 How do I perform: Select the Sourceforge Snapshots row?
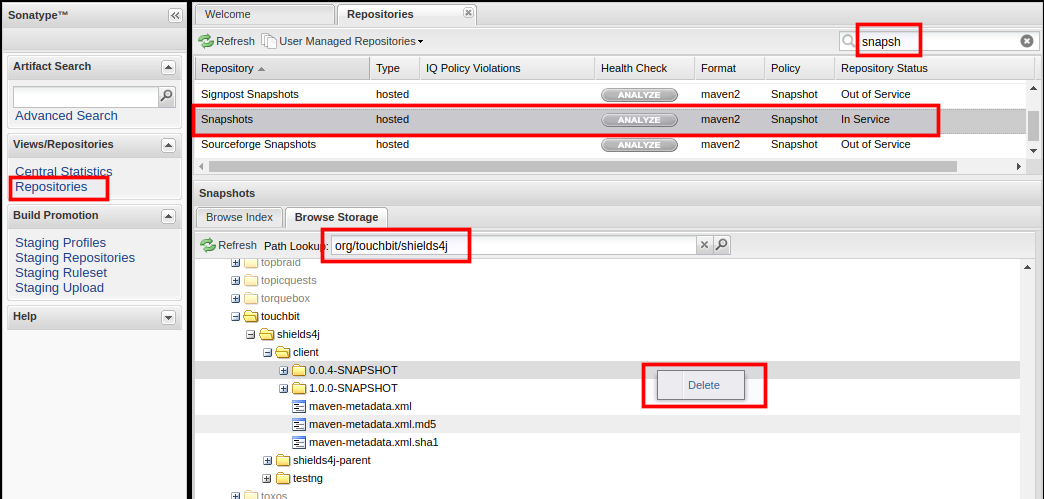pos(611,145)
